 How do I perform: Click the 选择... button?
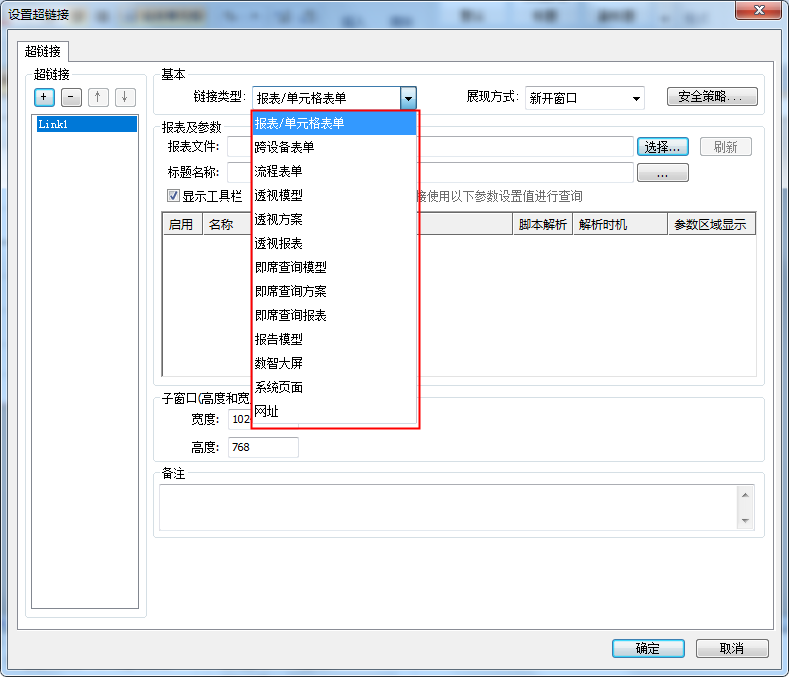(663, 147)
